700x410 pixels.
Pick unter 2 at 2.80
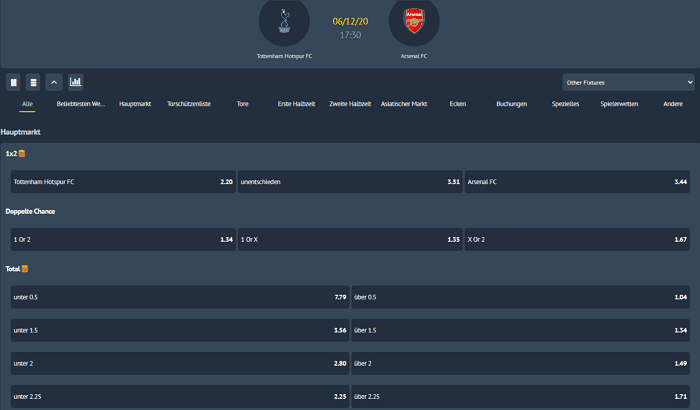pos(180,364)
